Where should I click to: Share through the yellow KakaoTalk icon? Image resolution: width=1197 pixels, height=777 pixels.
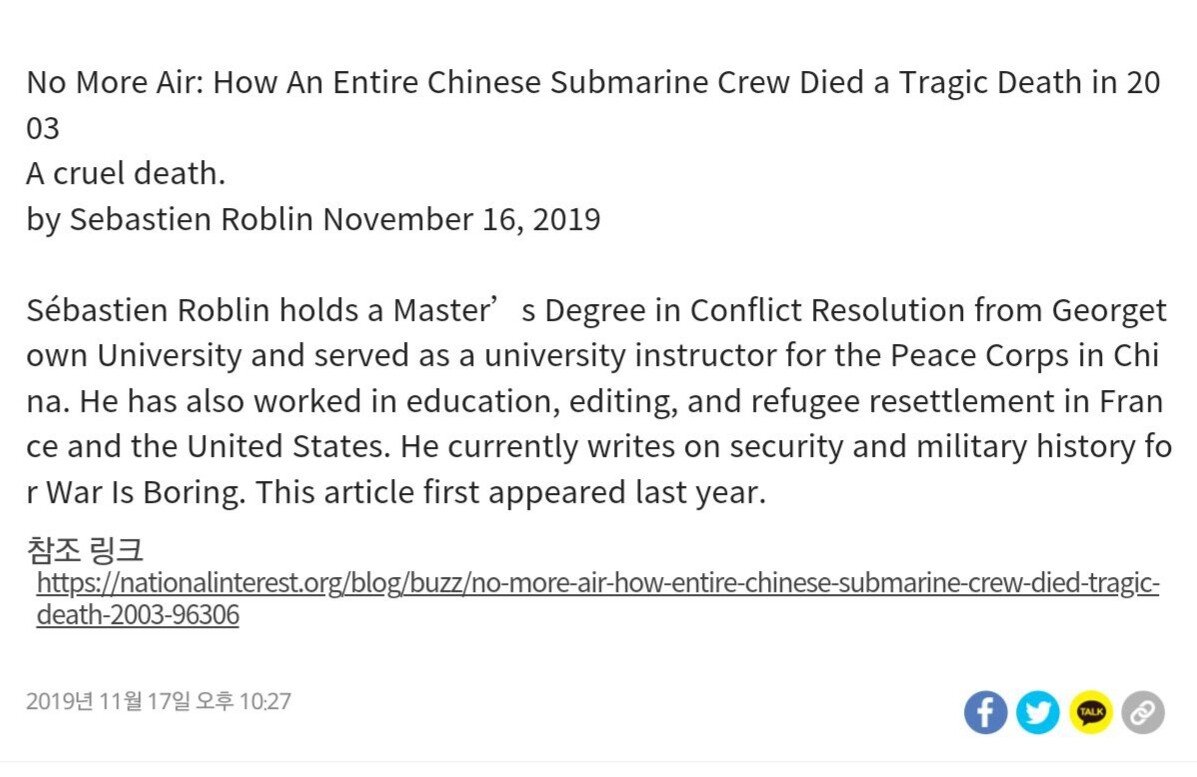[1090, 712]
